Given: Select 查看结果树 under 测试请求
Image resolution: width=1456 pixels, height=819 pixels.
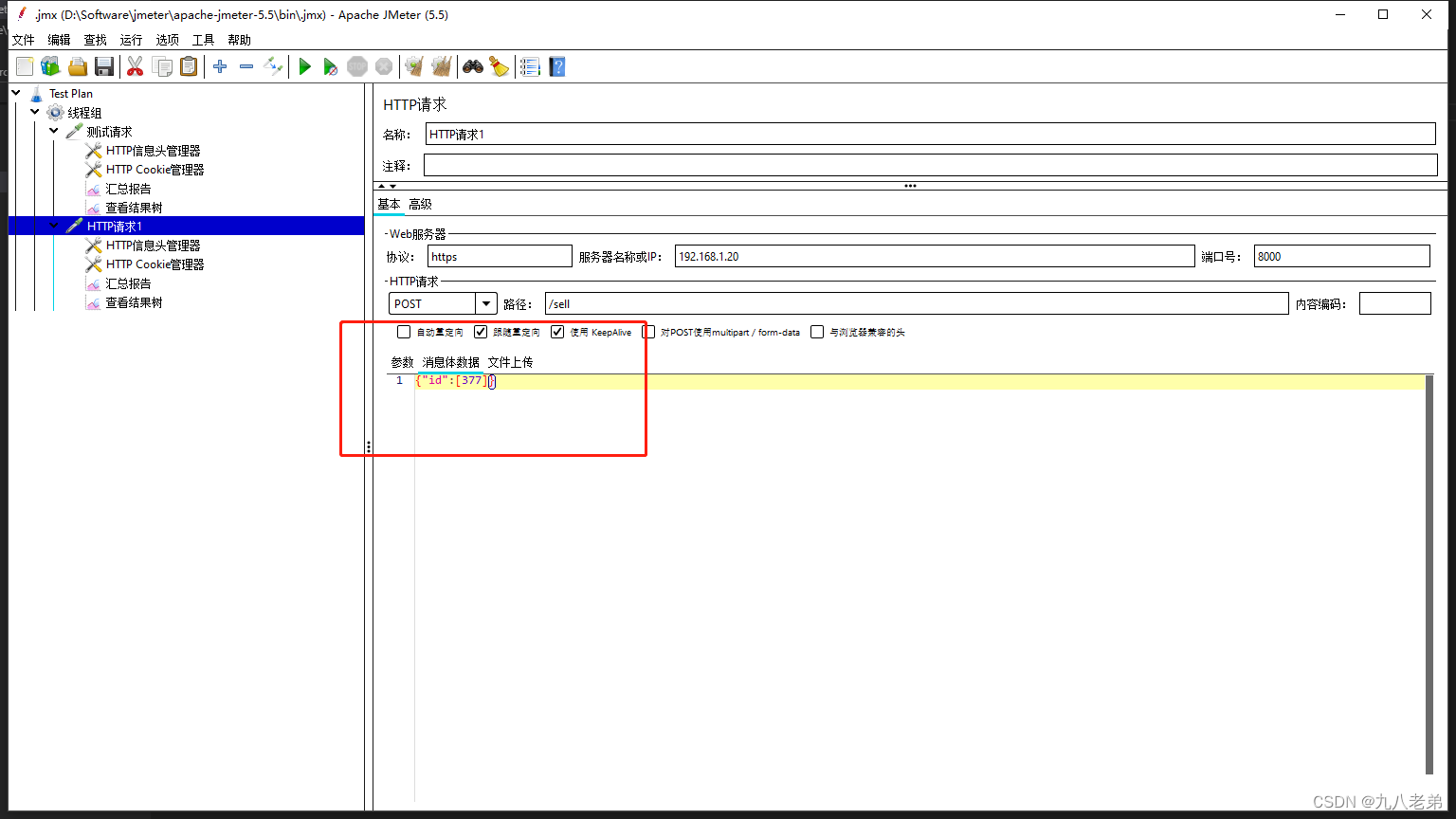Looking at the screenshot, I should [134, 208].
